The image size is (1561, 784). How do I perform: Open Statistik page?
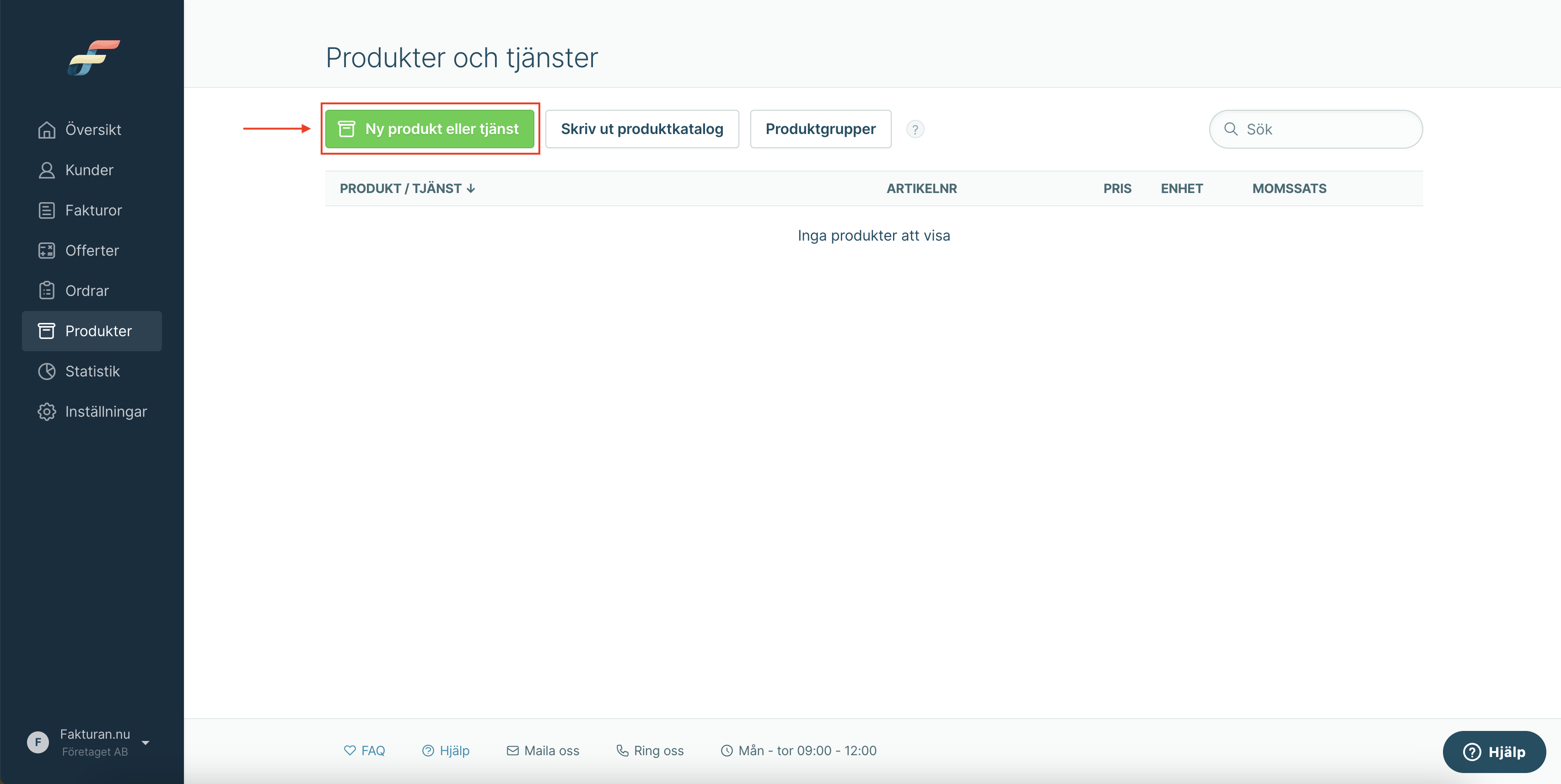92,371
